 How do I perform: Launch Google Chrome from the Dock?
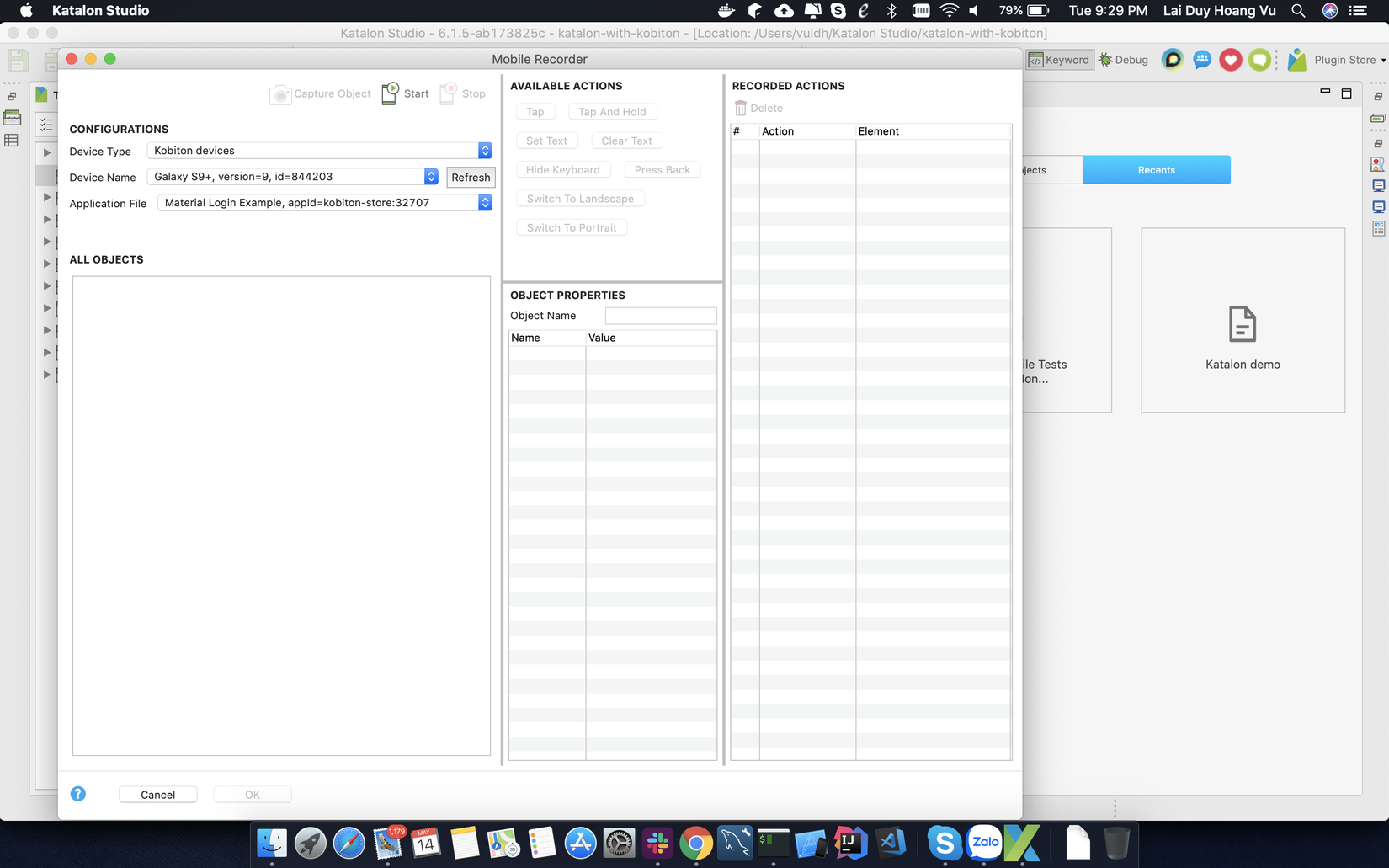tap(696, 843)
